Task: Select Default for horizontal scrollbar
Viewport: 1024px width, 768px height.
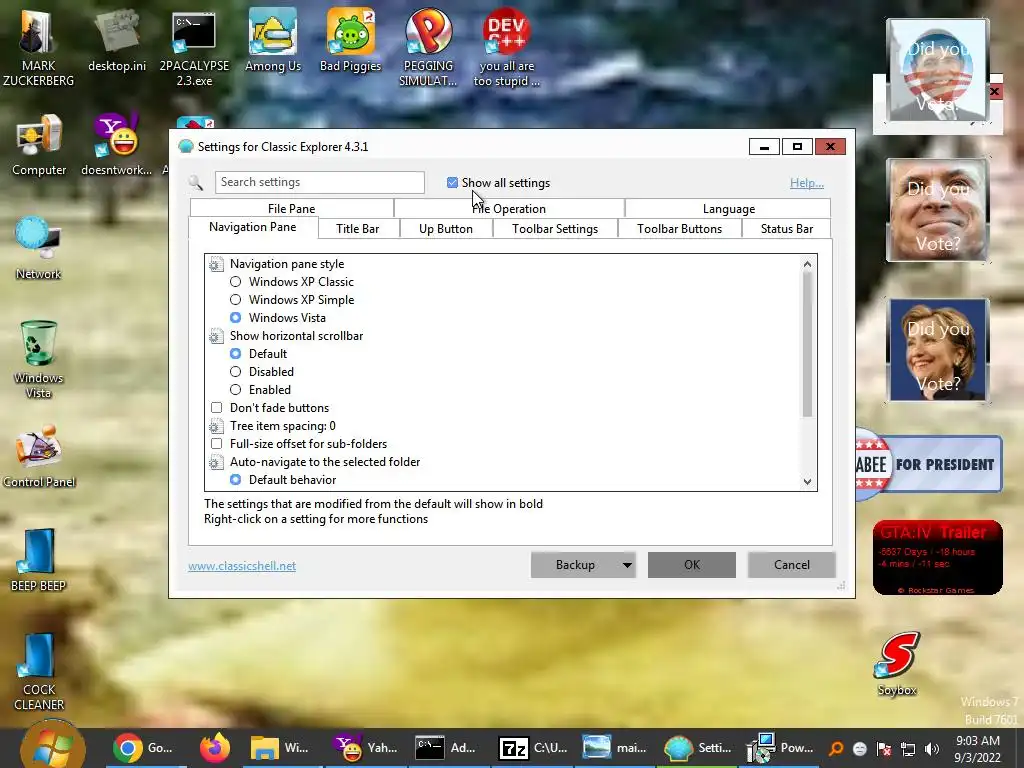Action: [x=236, y=353]
